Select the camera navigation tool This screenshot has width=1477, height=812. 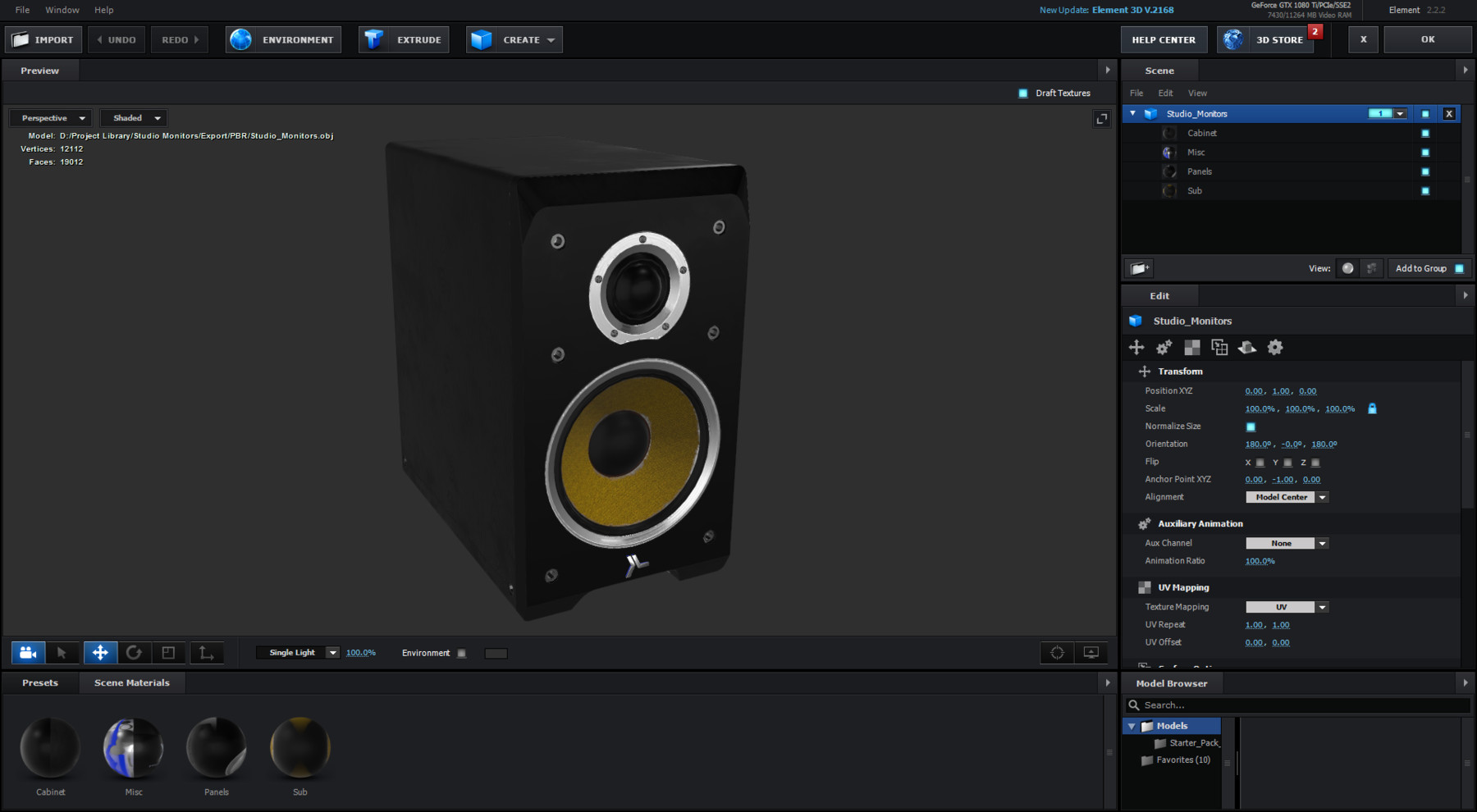(28, 652)
